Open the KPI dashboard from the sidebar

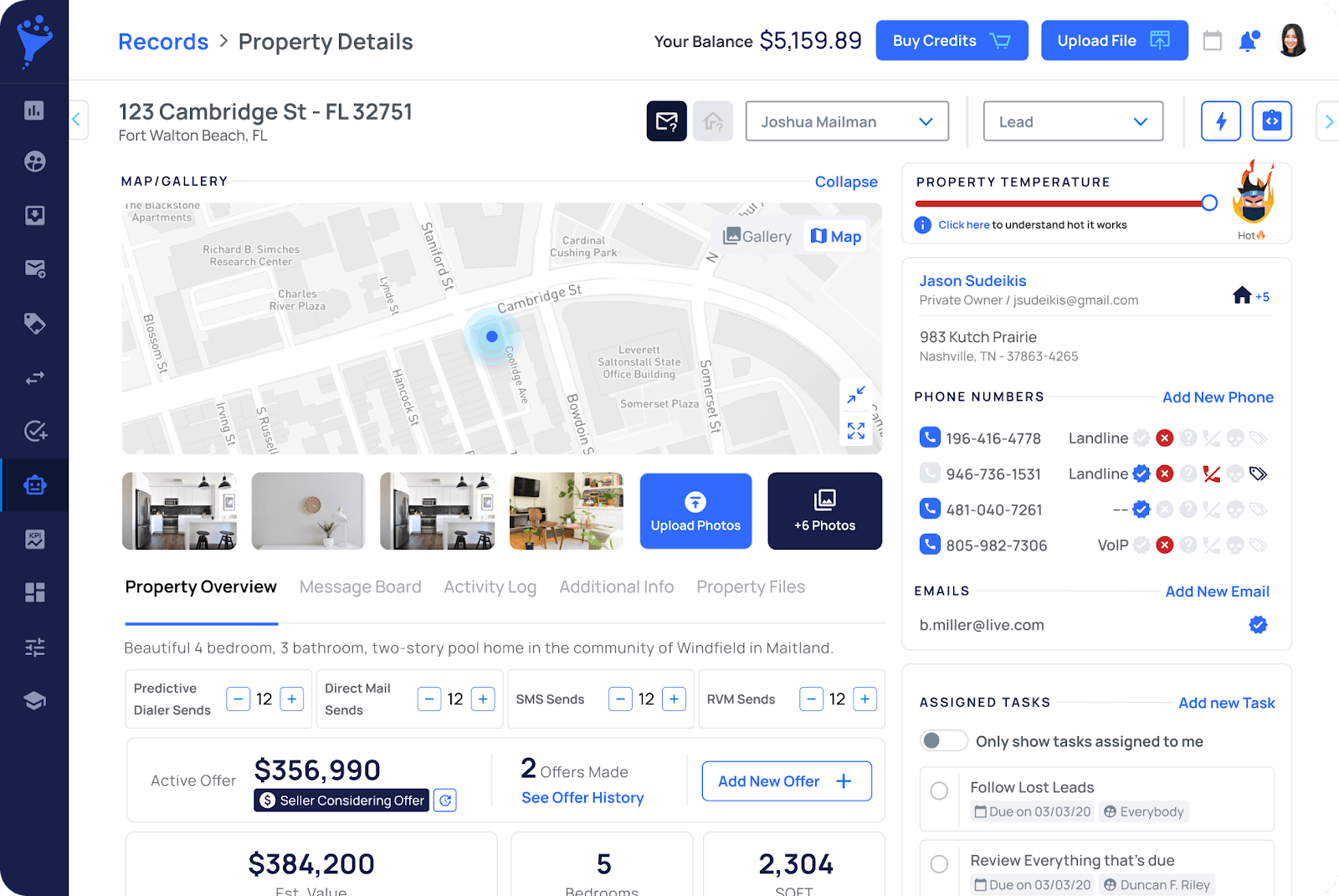coord(34,539)
